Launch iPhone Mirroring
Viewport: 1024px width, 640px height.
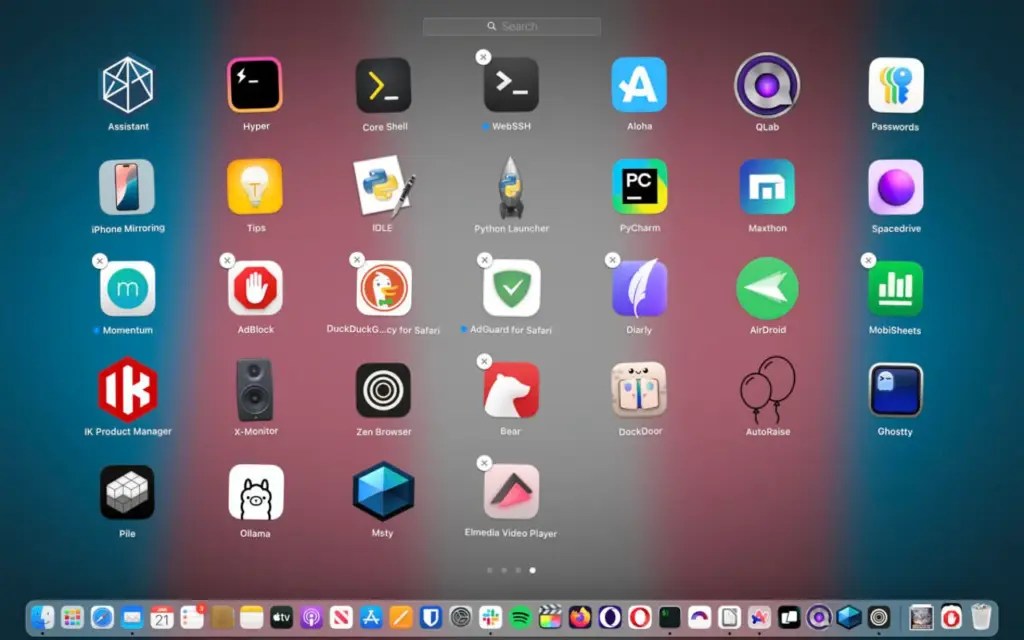point(127,187)
